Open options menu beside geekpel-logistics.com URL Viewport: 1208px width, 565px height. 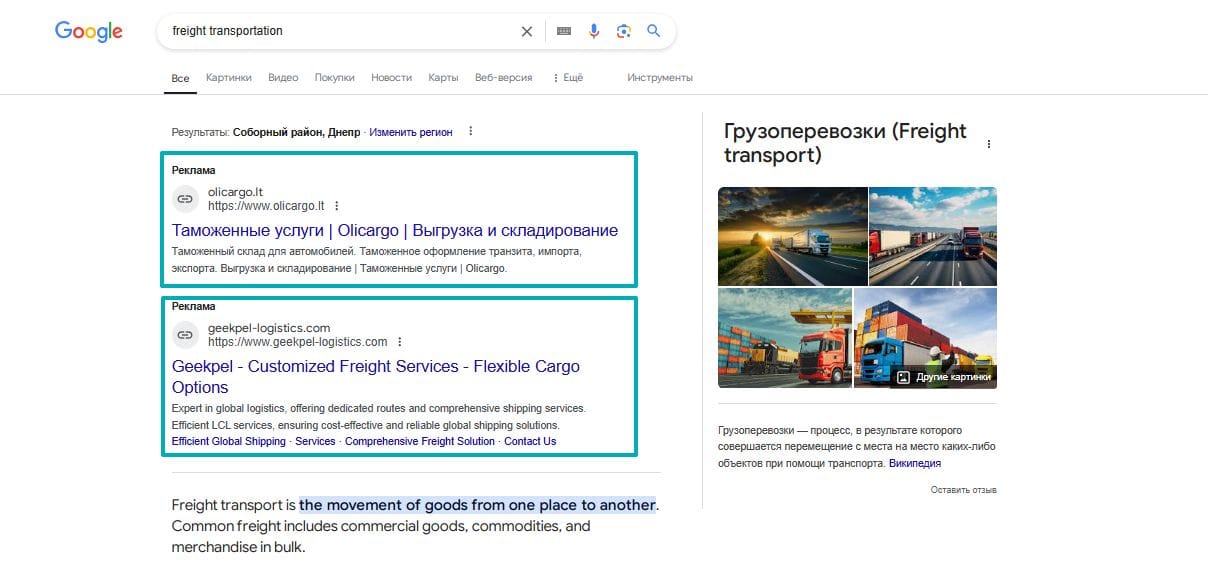pos(400,342)
